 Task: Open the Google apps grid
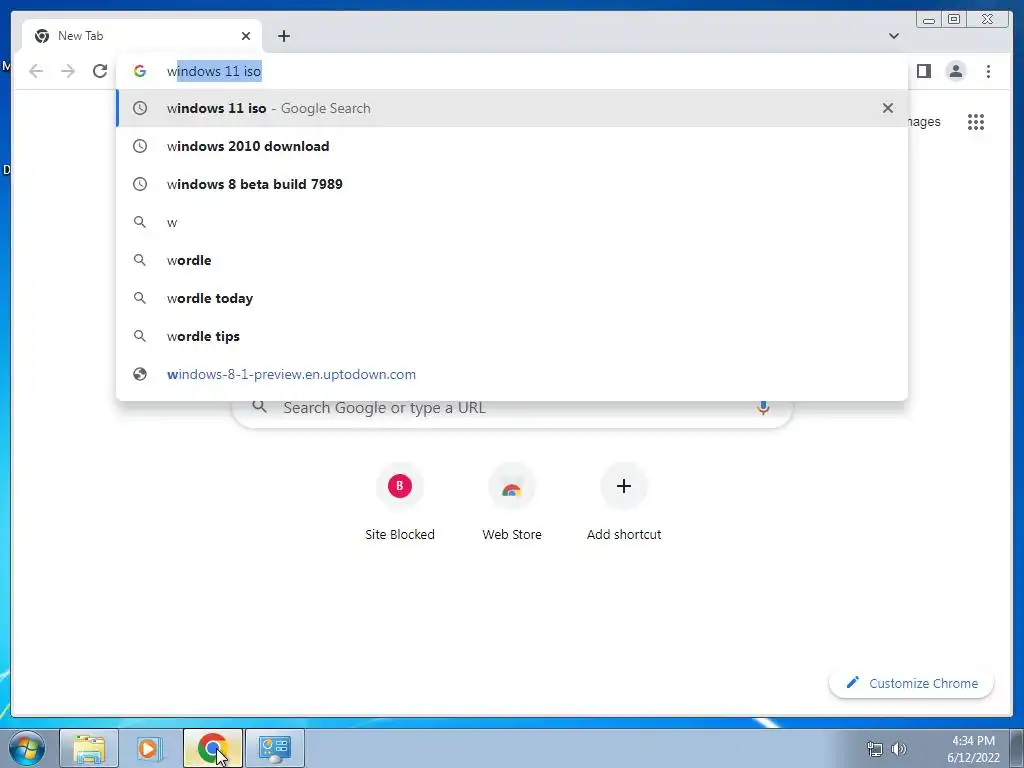pos(976,121)
